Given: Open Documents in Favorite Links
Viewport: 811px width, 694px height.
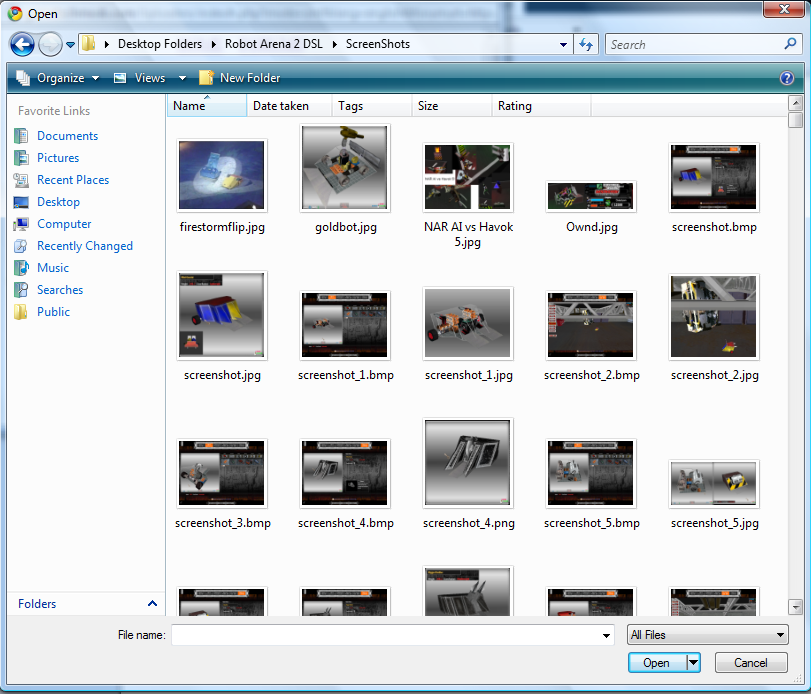Looking at the screenshot, I should 67,136.
